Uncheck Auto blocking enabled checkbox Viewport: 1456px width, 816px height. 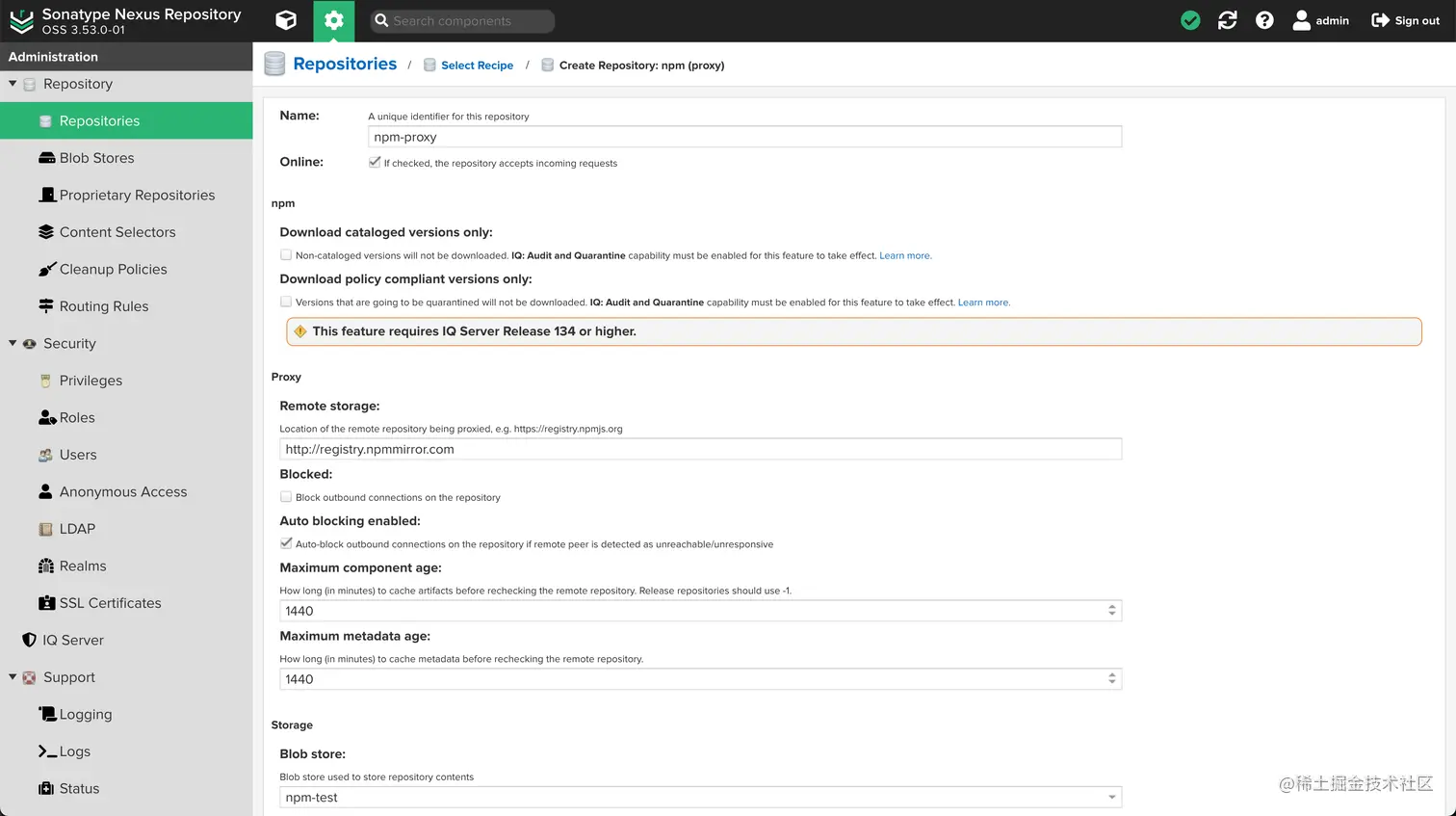click(x=286, y=543)
